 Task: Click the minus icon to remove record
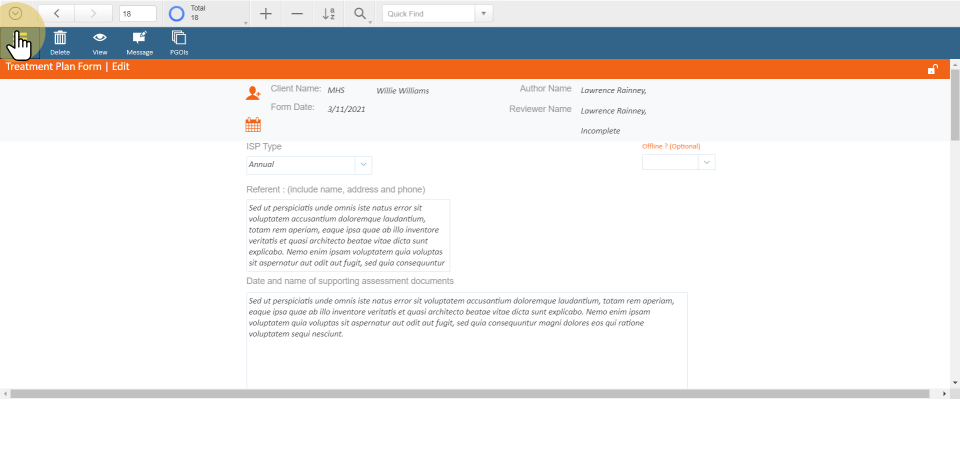tap(297, 14)
